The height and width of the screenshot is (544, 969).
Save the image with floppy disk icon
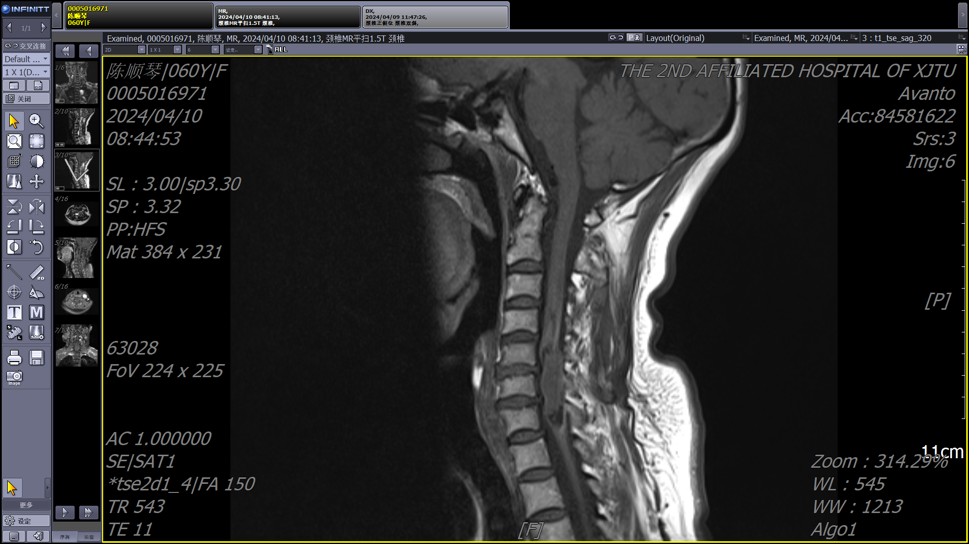(x=36, y=357)
